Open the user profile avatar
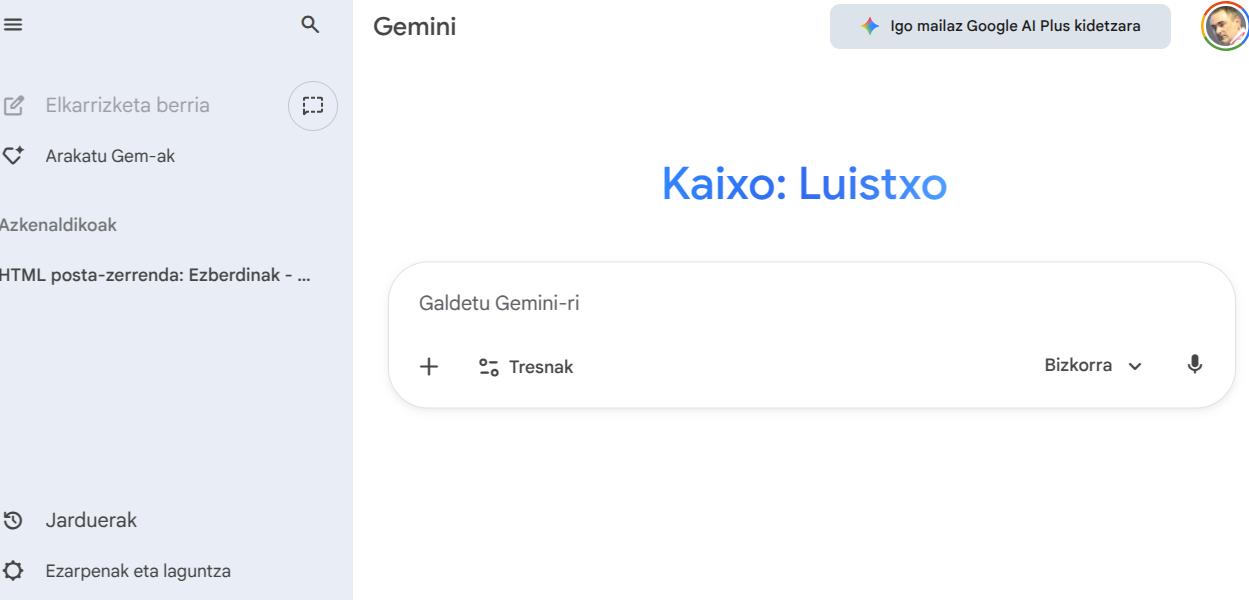Viewport: 1249px width, 600px height. click(x=1224, y=27)
